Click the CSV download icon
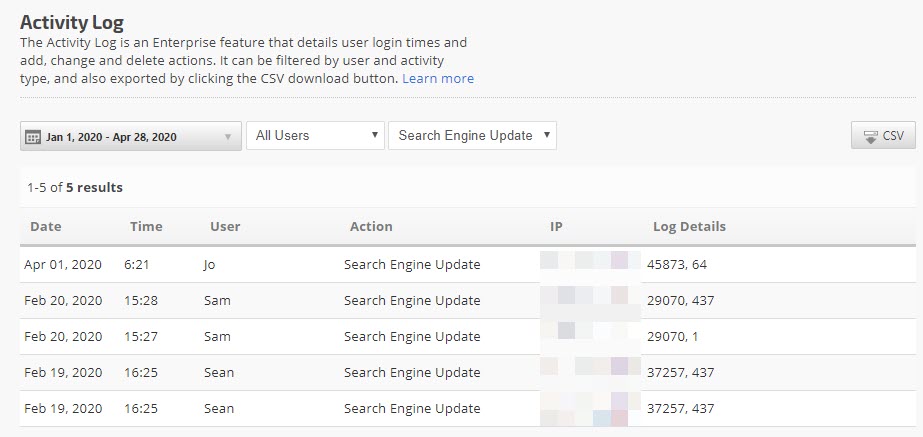The height and width of the screenshot is (437, 923). pos(869,136)
